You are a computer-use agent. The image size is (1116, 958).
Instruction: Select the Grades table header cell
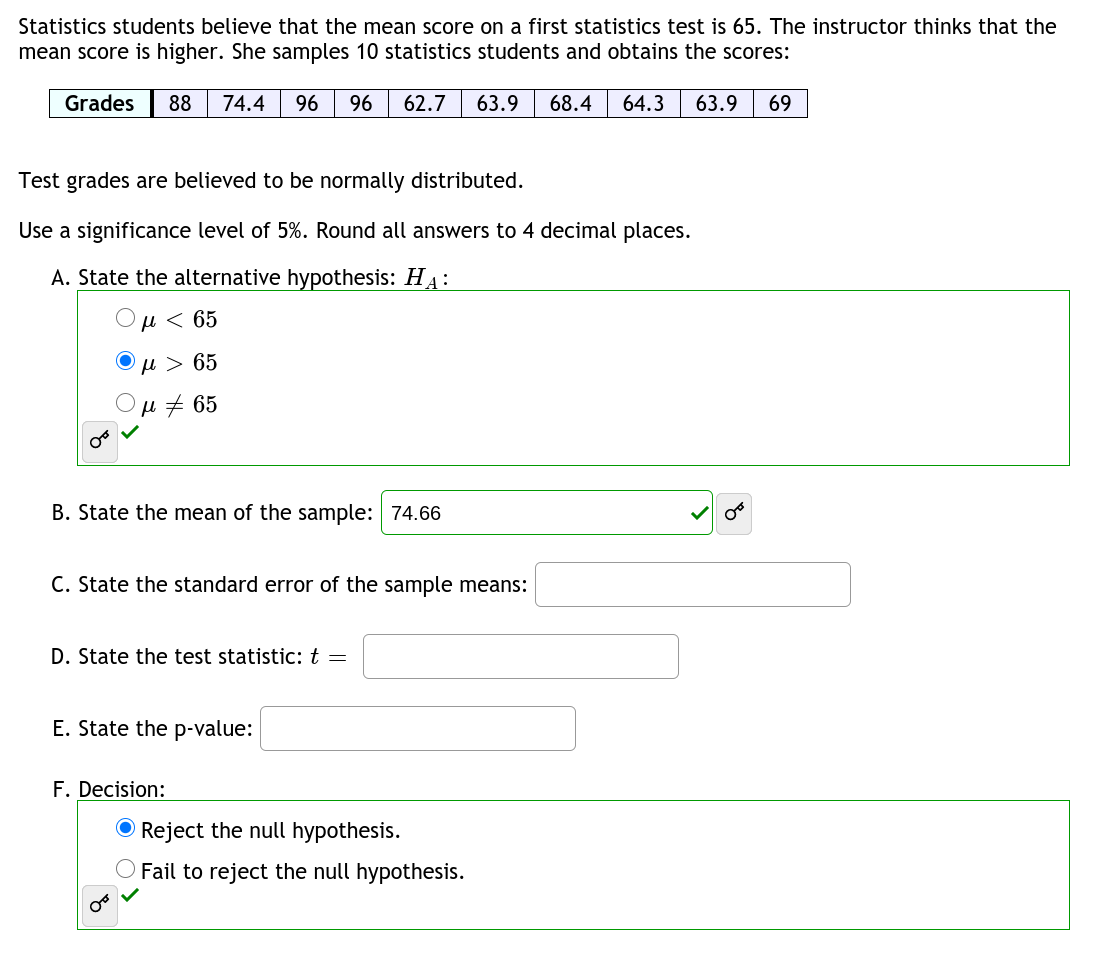(99, 103)
